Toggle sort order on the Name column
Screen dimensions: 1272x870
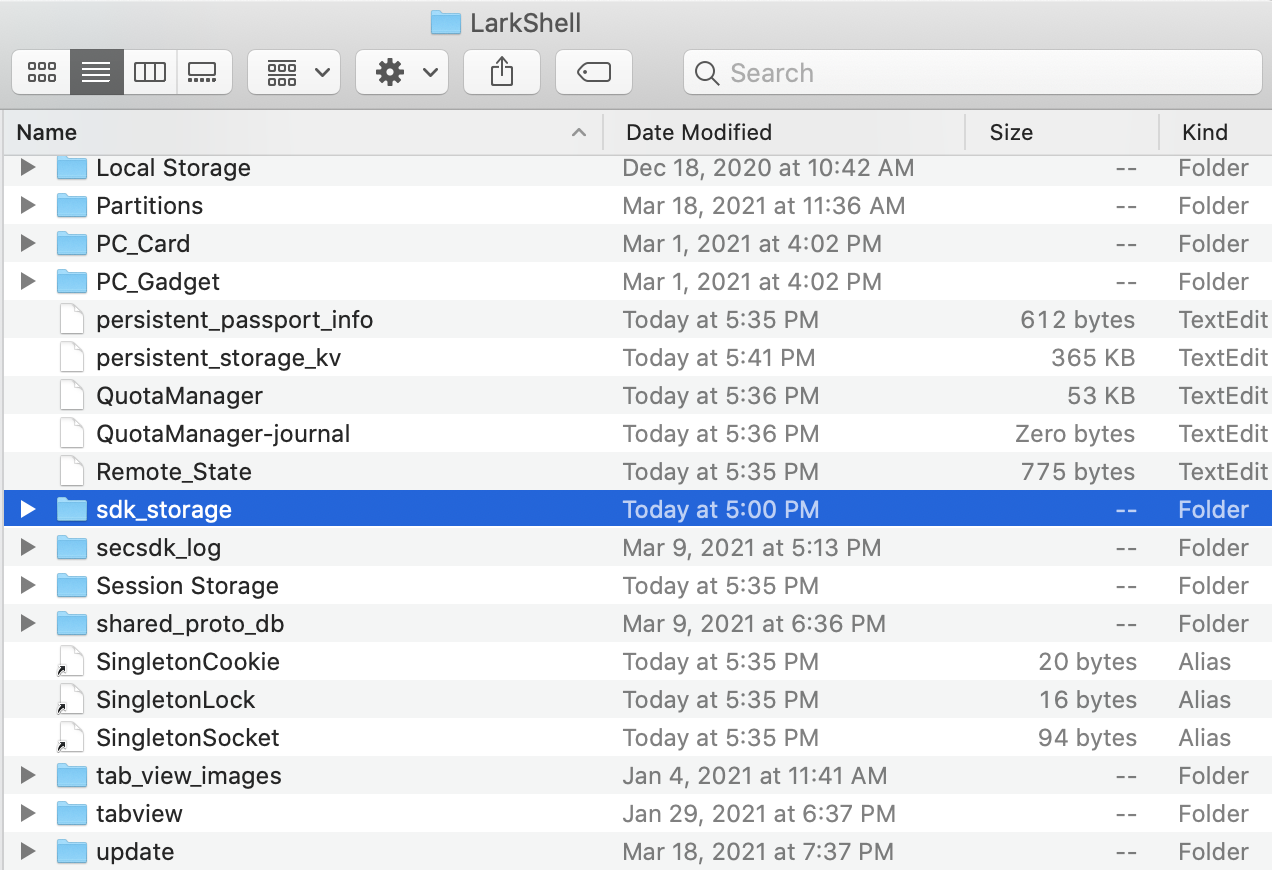pos(47,132)
